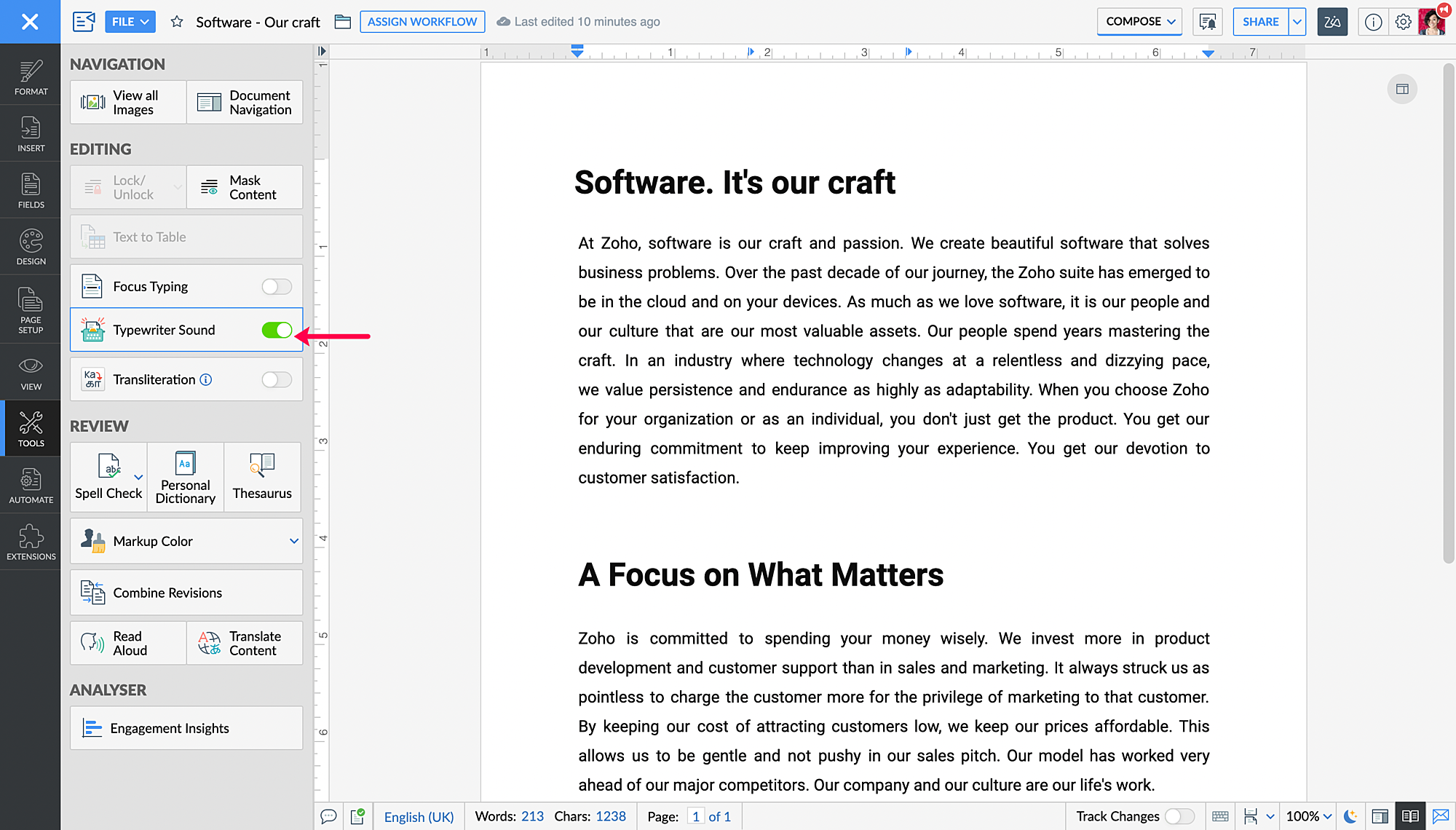This screenshot has width=1456, height=830.
Task: Click the ASSIGN WORKFLOW button
Action: (x=422, y=22)
